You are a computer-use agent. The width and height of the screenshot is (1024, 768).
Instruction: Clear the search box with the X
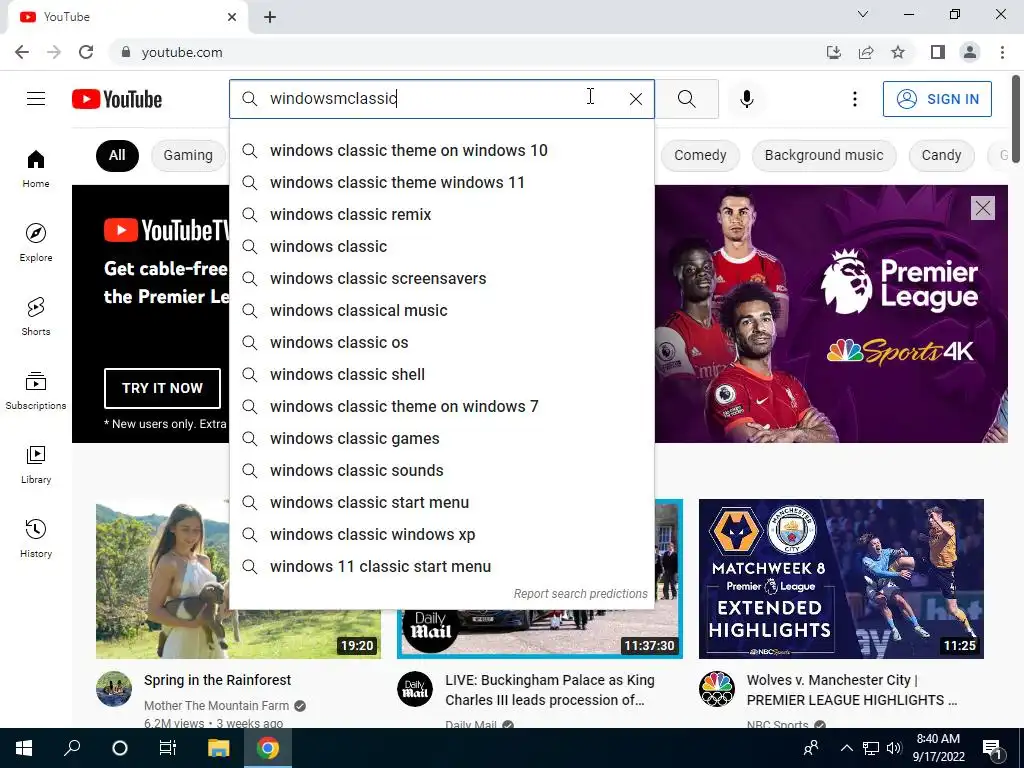(x=635, y=99)
